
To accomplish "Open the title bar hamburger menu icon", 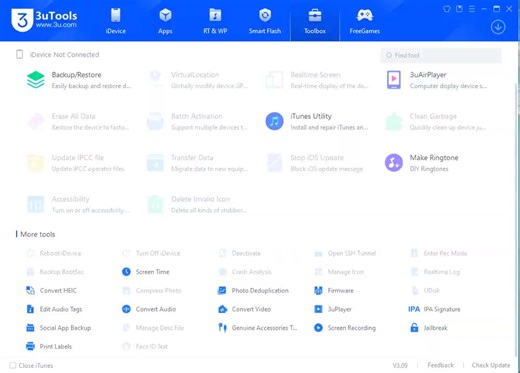I will pyautogui.click(x=472, y=9).
